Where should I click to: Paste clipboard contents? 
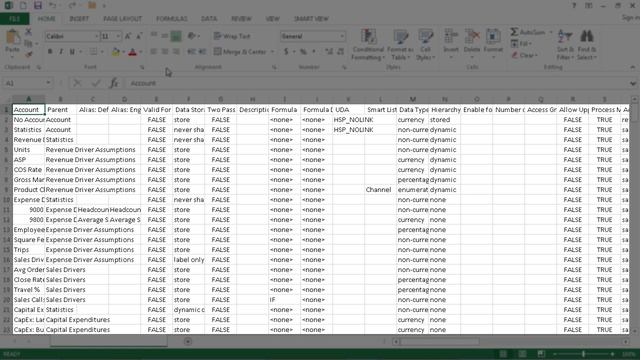(x=12, y=42)
